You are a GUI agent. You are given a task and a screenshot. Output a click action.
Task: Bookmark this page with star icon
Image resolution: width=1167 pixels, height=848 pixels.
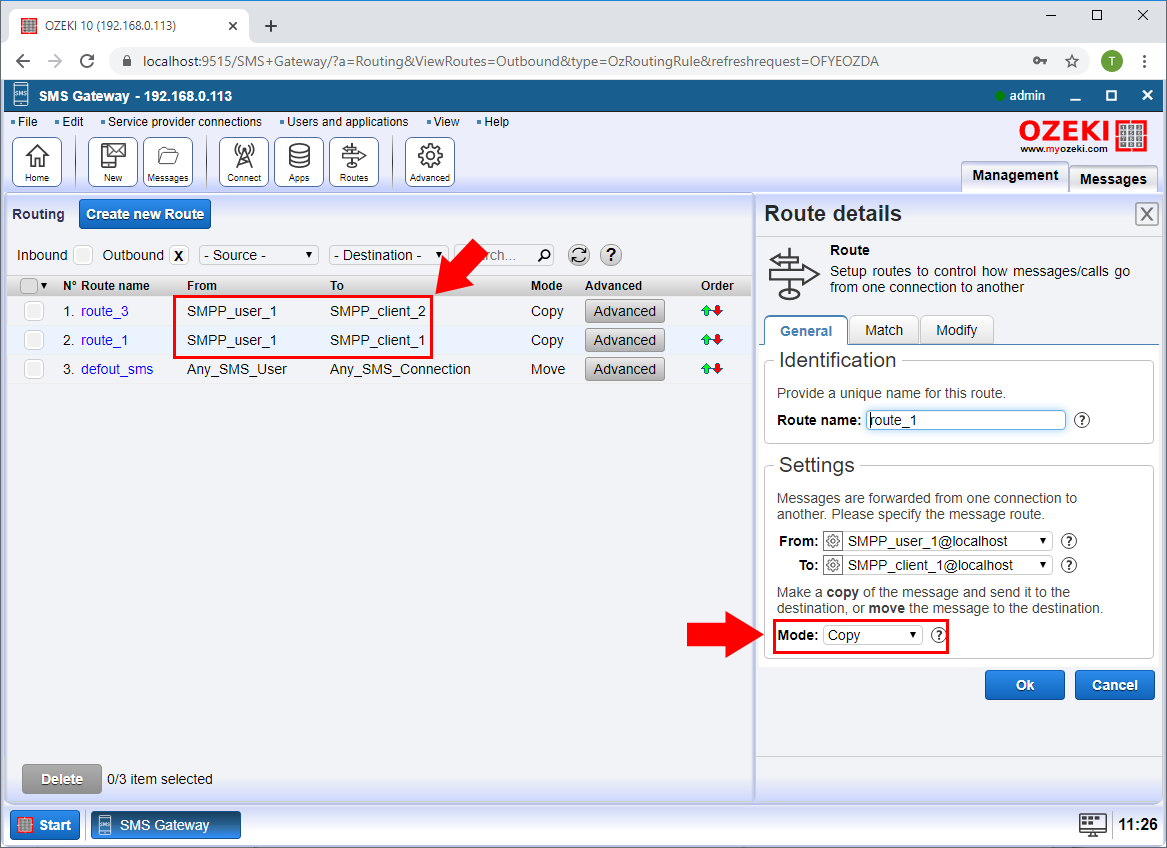[x=1072, y=61]
